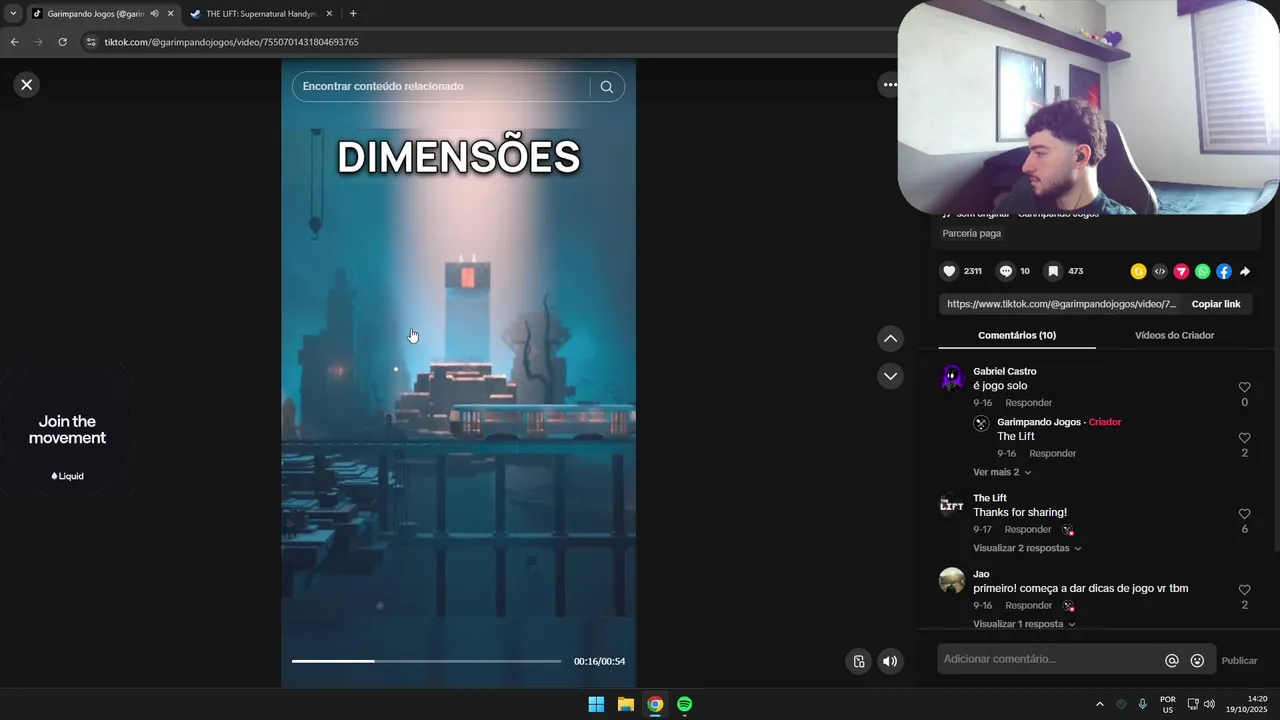Like Garimpando Jogos' reply 'The Lift'
1280x720 pixels.
point(1244,438)
